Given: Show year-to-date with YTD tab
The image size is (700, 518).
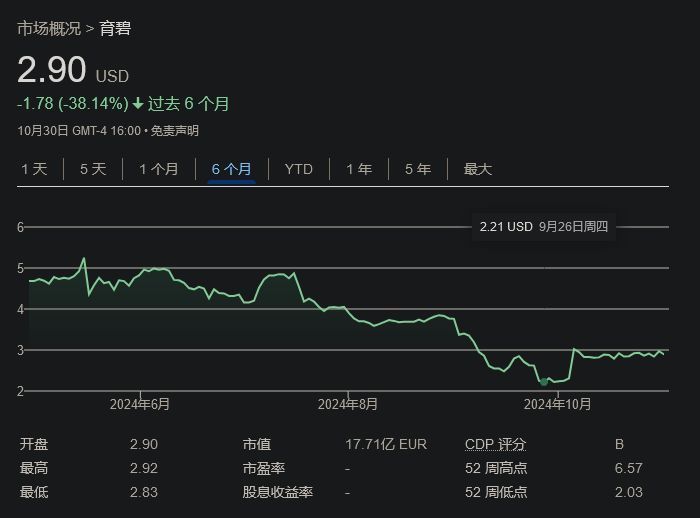Looking at the screenshot, I should [298, 169].
